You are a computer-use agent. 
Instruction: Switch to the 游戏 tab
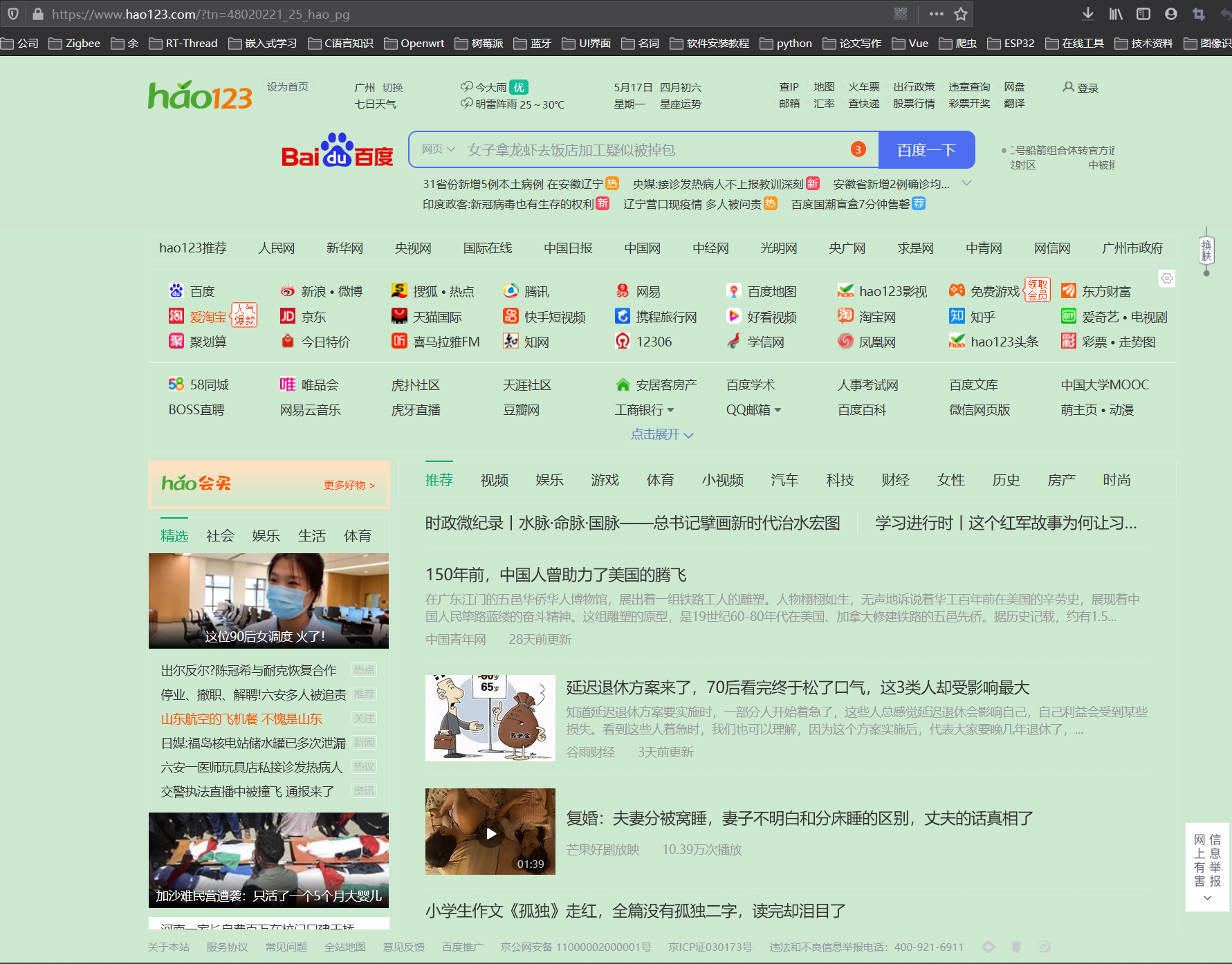[x=605, y=479]
